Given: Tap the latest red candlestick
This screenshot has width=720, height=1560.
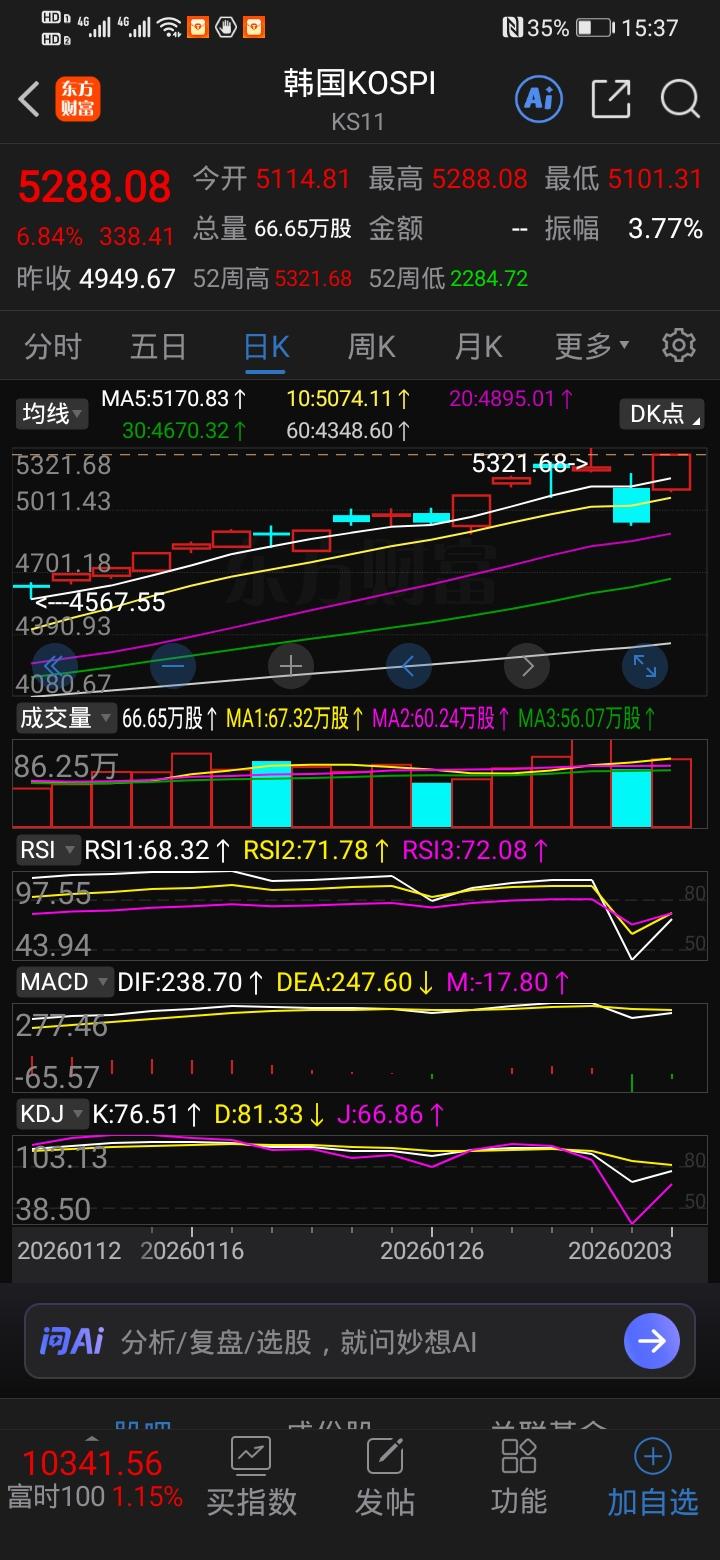Looking at the screenshot, I should click(x=671, y=472).
